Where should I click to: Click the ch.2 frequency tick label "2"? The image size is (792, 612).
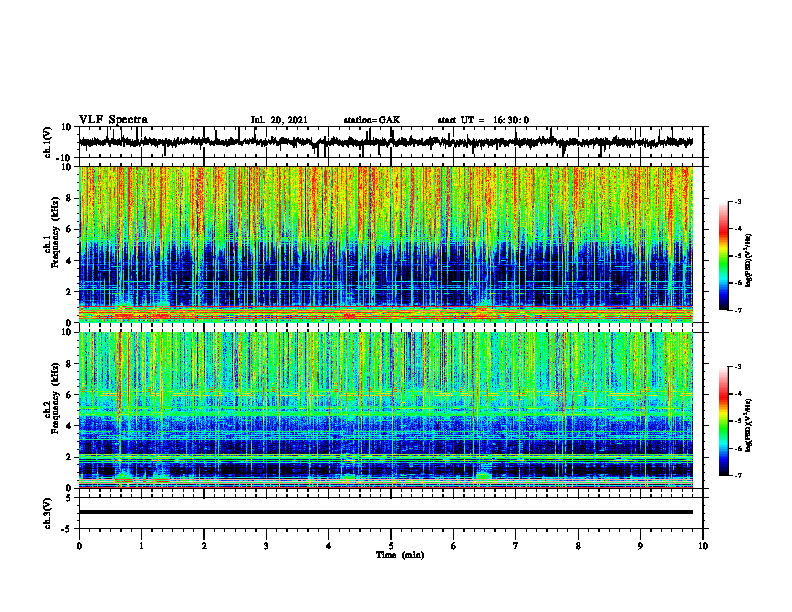69,457
